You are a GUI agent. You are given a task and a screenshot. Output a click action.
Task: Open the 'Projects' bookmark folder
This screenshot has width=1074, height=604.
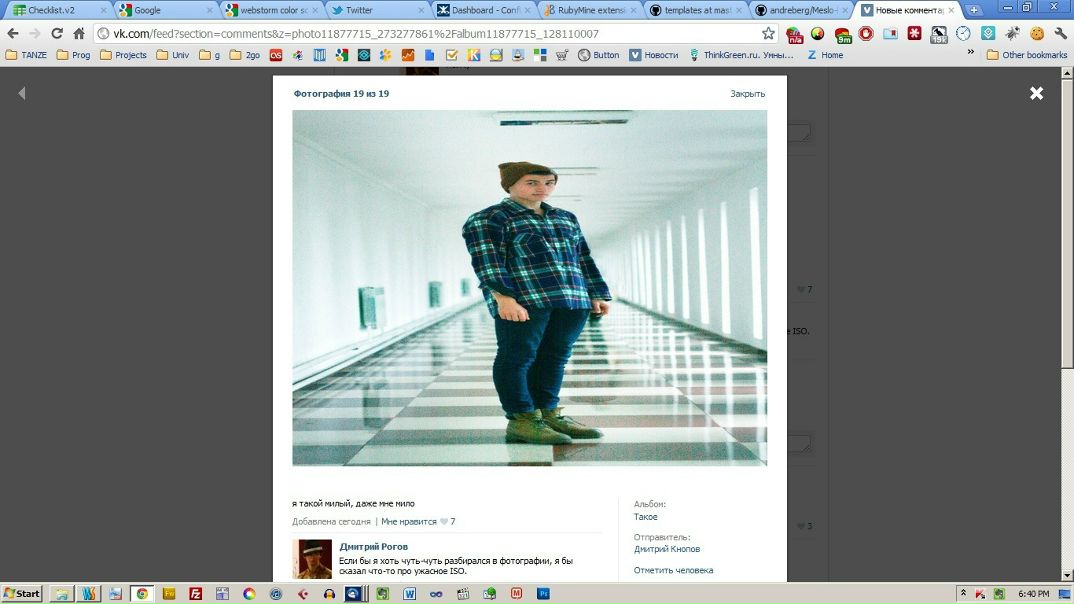click(123, 55)
